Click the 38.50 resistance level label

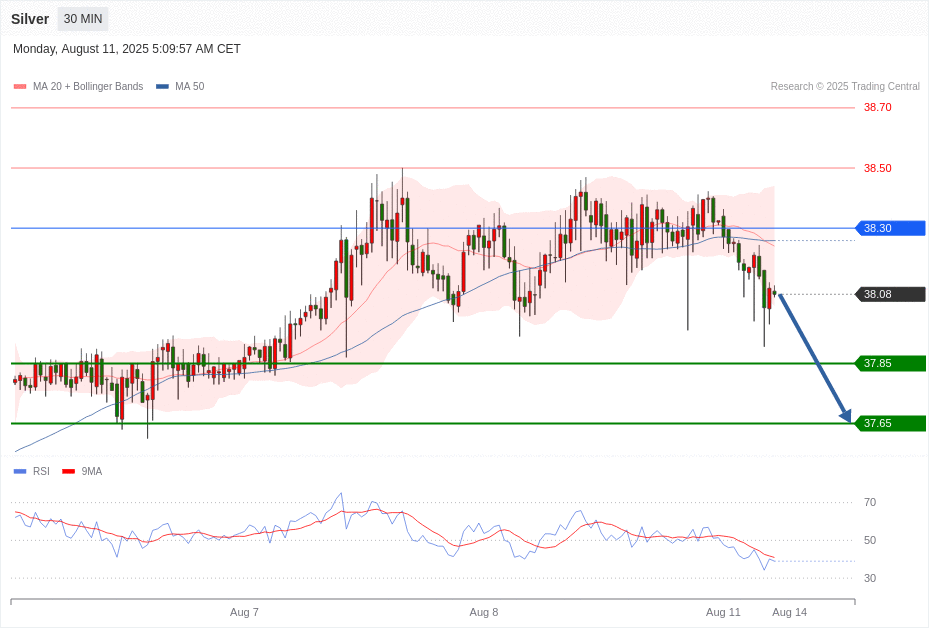click(x=877, y=168)
